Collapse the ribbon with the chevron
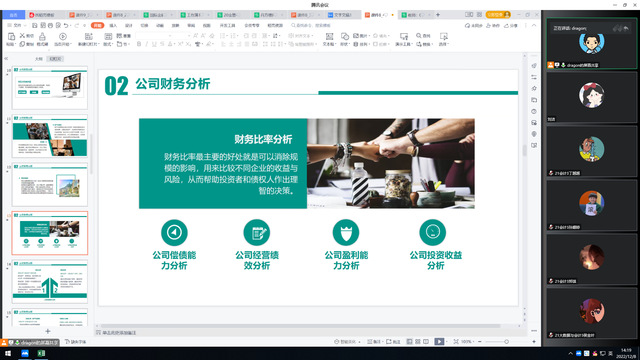 pyautogui.click(x=534, y=25)
